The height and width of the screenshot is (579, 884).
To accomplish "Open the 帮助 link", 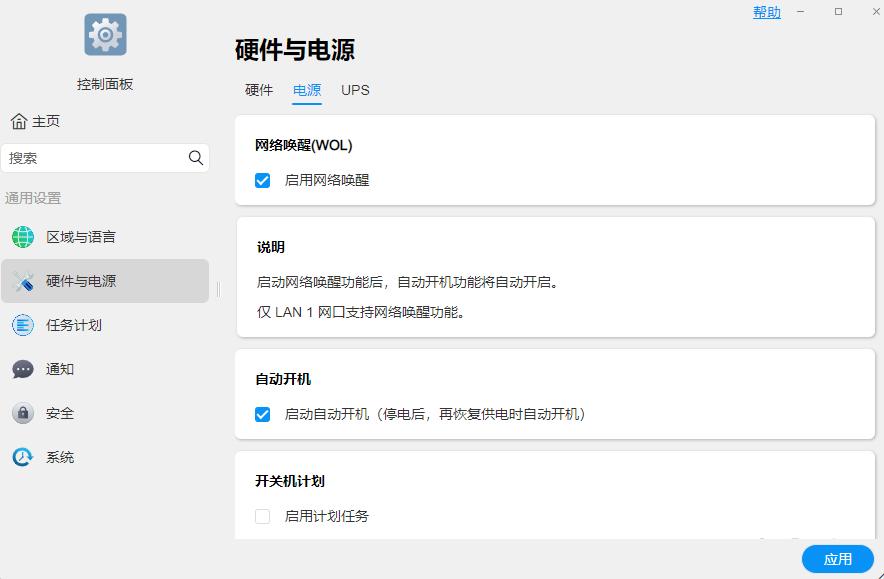I will pyautogui.click(x=766, y=12).
